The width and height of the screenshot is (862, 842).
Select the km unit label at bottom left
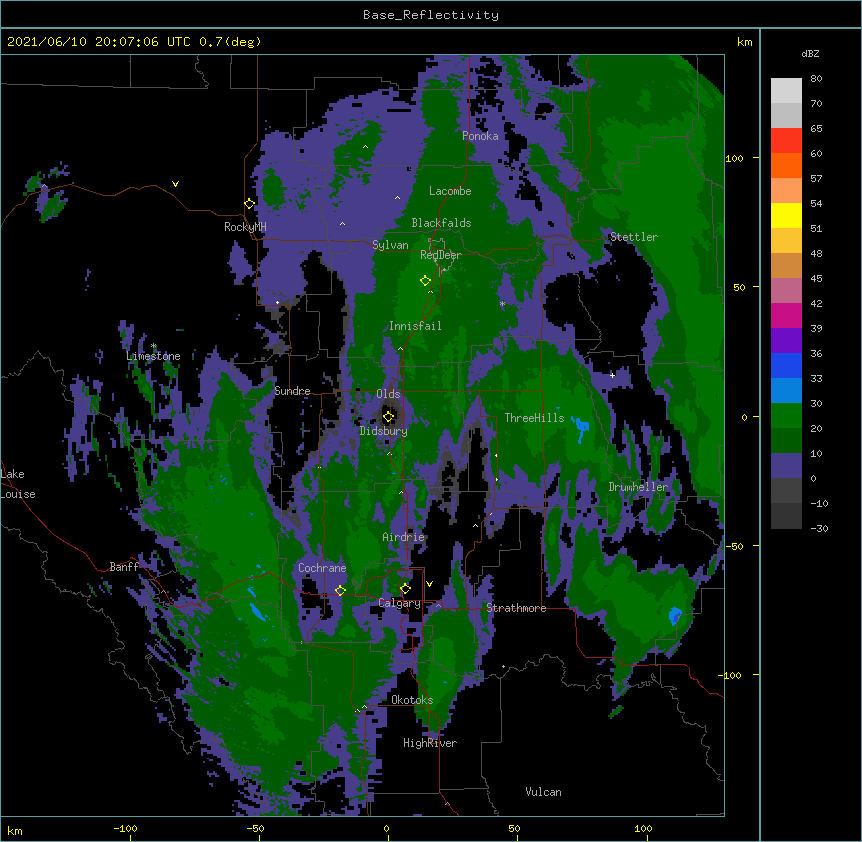15,830
